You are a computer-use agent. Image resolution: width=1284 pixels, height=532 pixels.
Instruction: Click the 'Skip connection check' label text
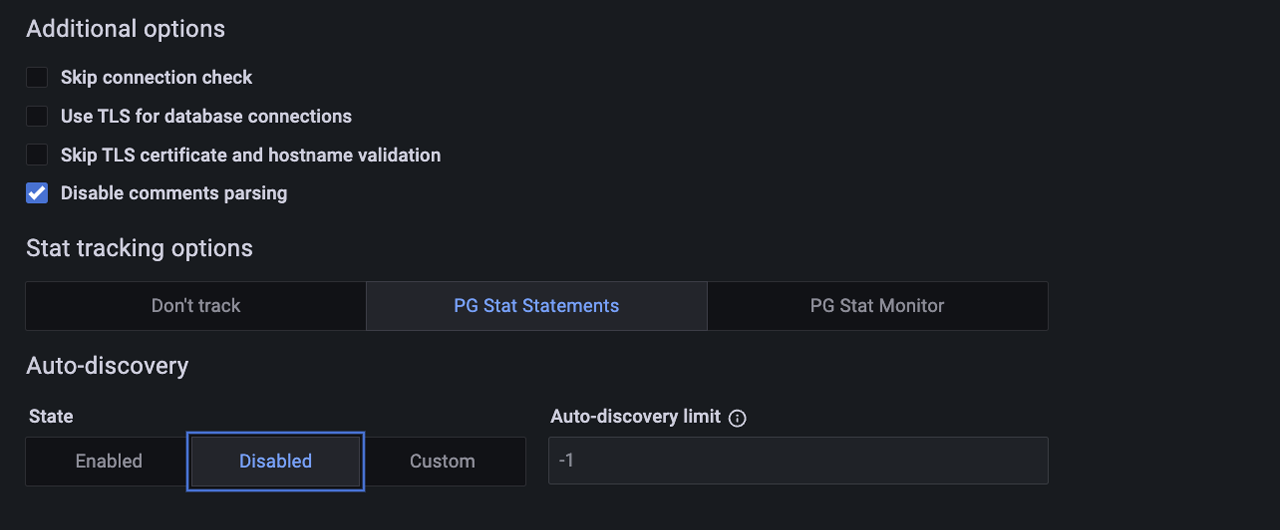coord(156,78)
